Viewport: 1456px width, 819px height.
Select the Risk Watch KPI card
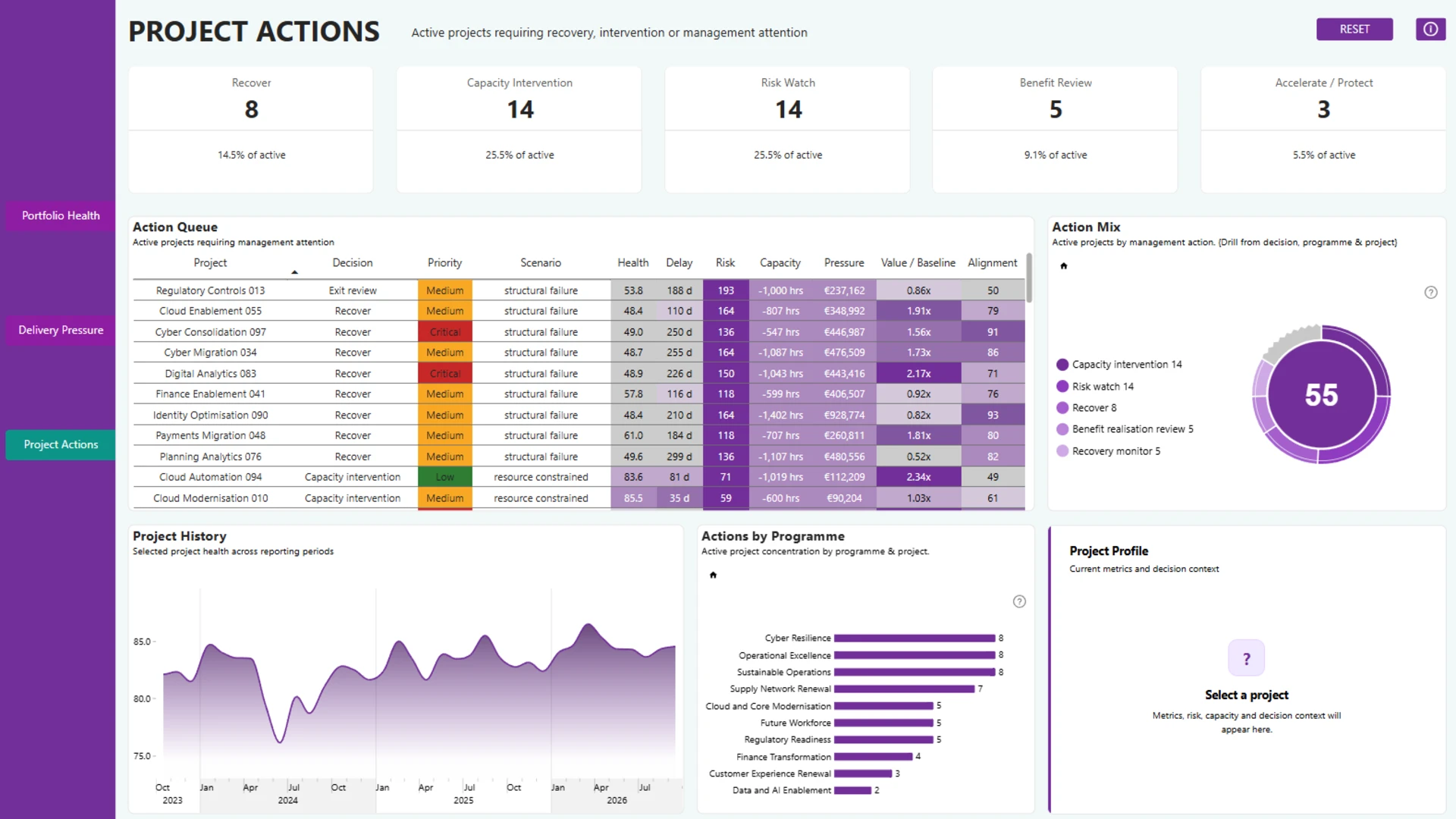(788, 129)
